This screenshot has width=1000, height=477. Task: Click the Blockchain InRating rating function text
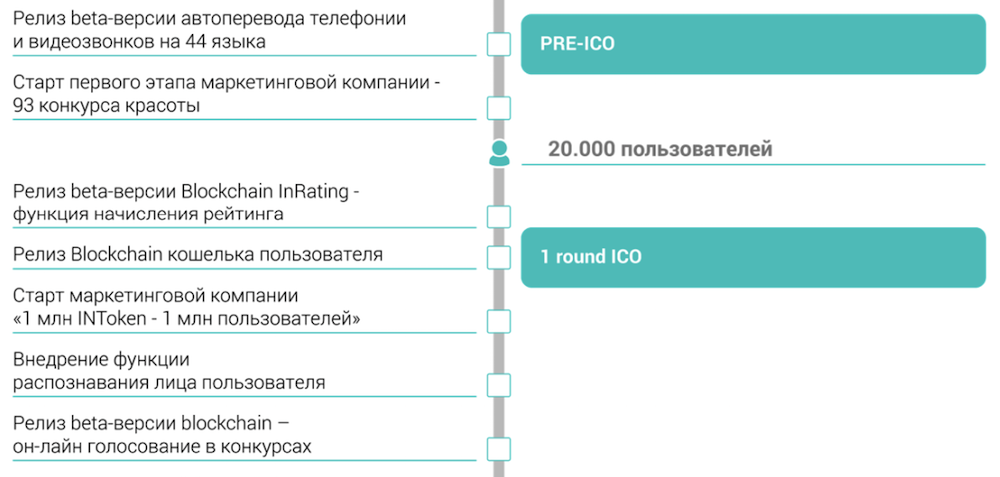click(x=187, y=202)
